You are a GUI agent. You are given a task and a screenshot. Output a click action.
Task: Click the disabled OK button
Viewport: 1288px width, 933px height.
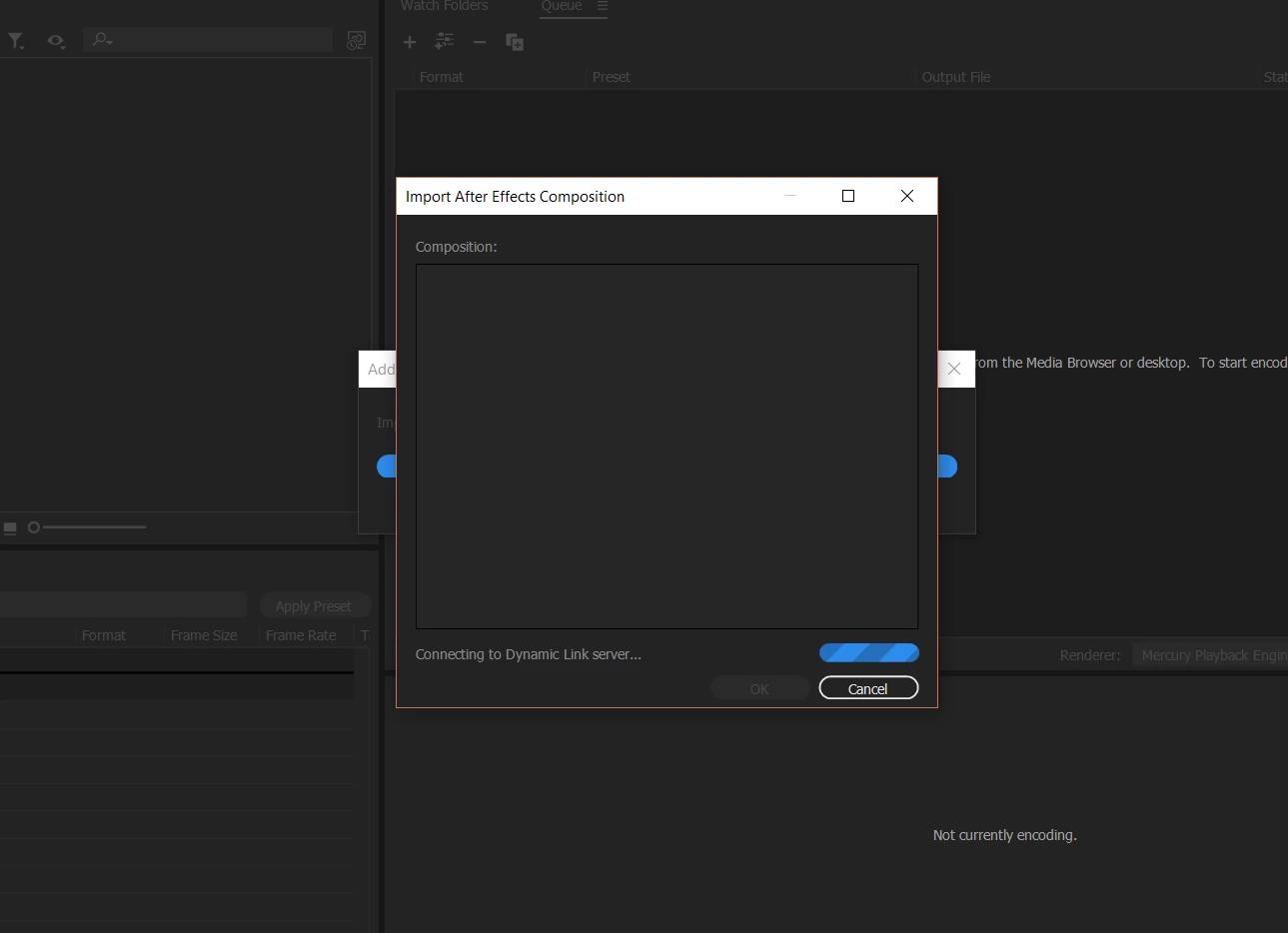tap(759, 688)
